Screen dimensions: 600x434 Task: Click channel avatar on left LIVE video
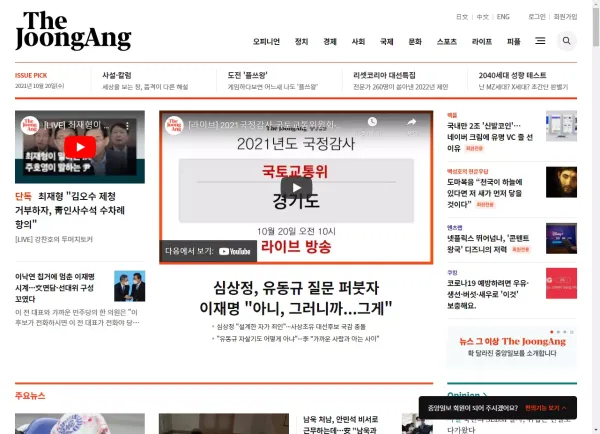(30, 125)
